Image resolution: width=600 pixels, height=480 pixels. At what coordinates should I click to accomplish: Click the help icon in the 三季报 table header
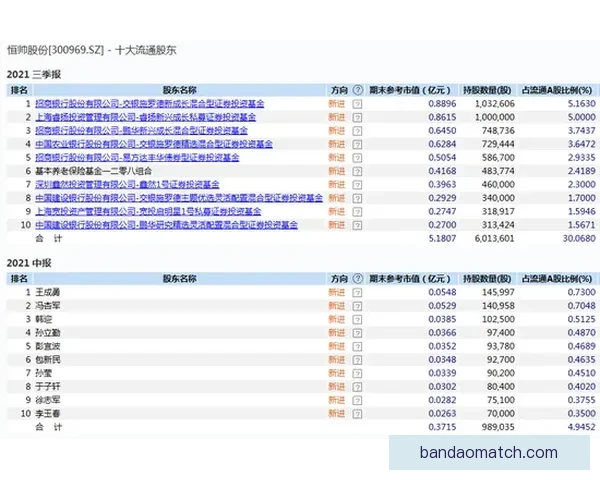click(x=357, y=90)
